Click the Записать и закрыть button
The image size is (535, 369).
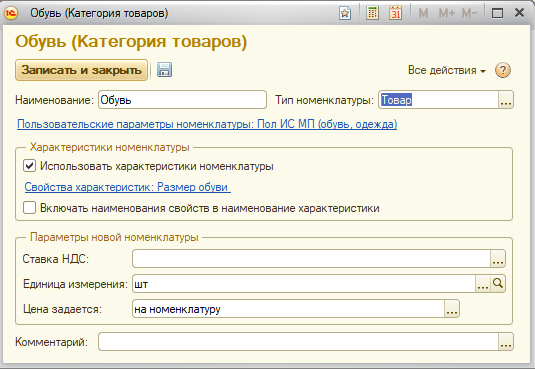pos(82,70)
